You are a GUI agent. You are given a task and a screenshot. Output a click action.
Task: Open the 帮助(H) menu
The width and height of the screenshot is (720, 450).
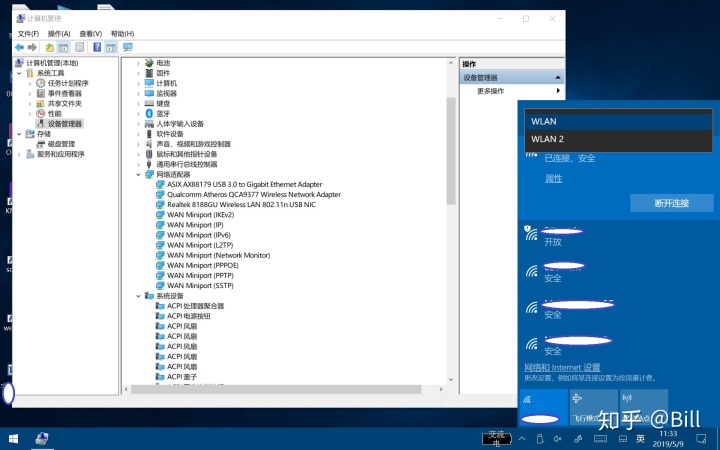pyautogui.click(x=122, y=34)
